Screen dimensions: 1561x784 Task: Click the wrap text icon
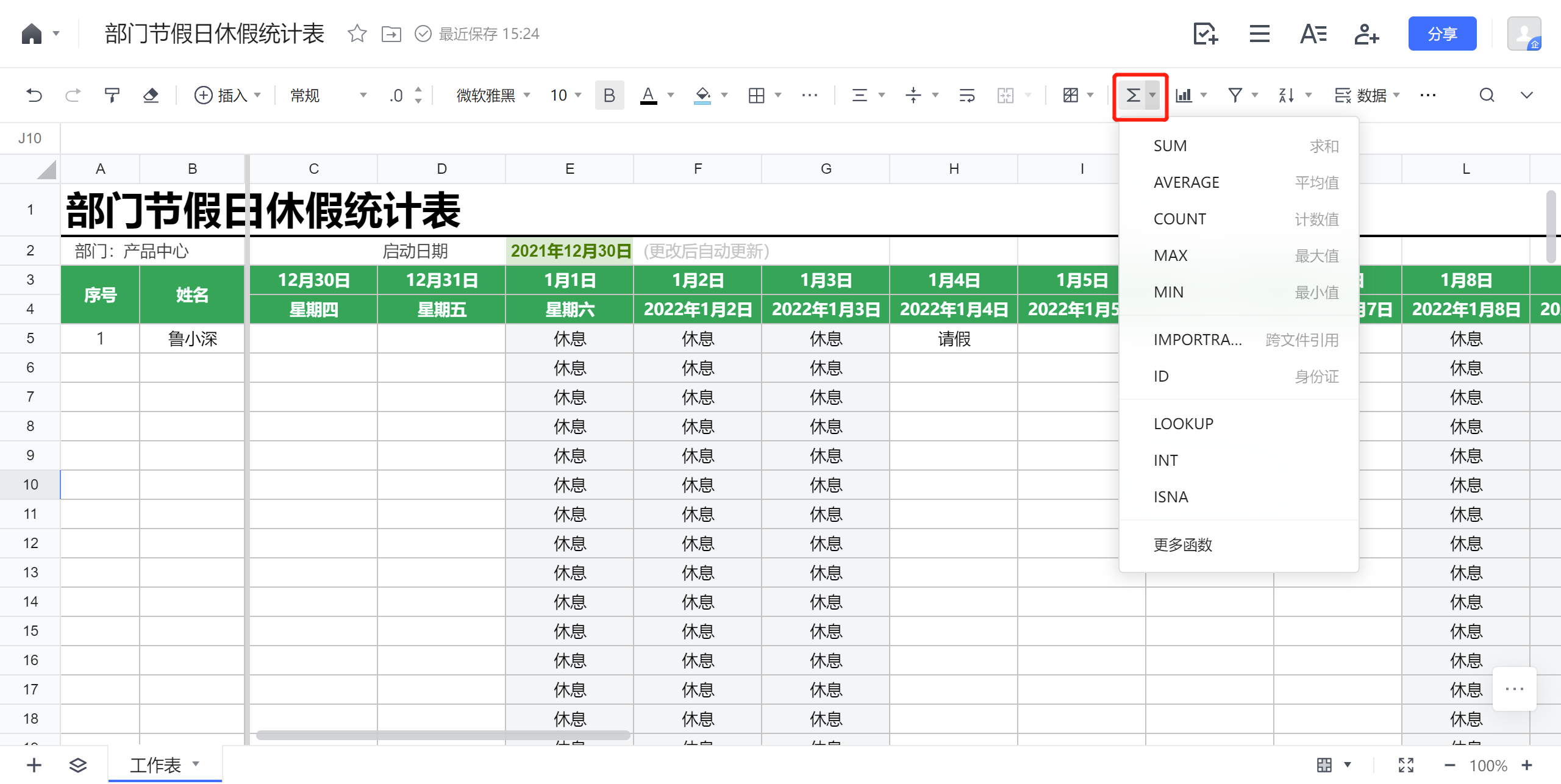(x=966, y=96)
